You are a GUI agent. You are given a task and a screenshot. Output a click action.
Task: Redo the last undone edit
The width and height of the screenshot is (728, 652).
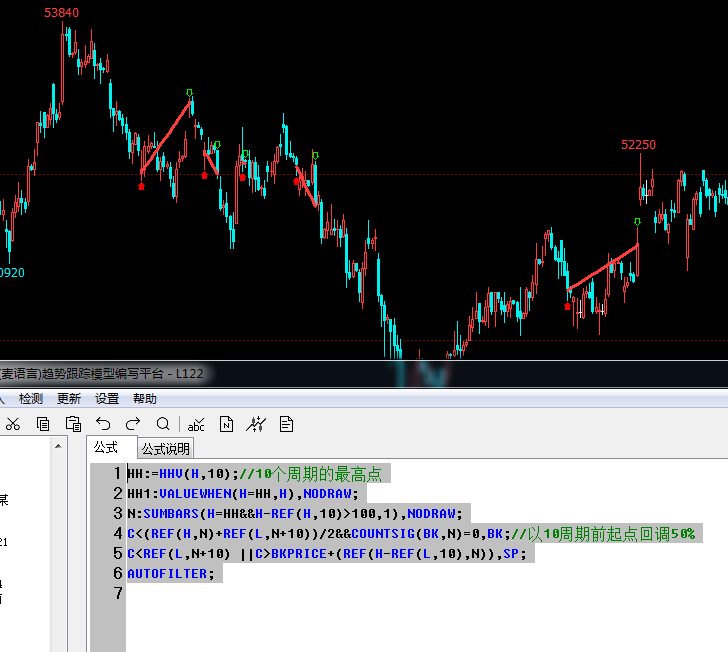click(x=133, y=424)
